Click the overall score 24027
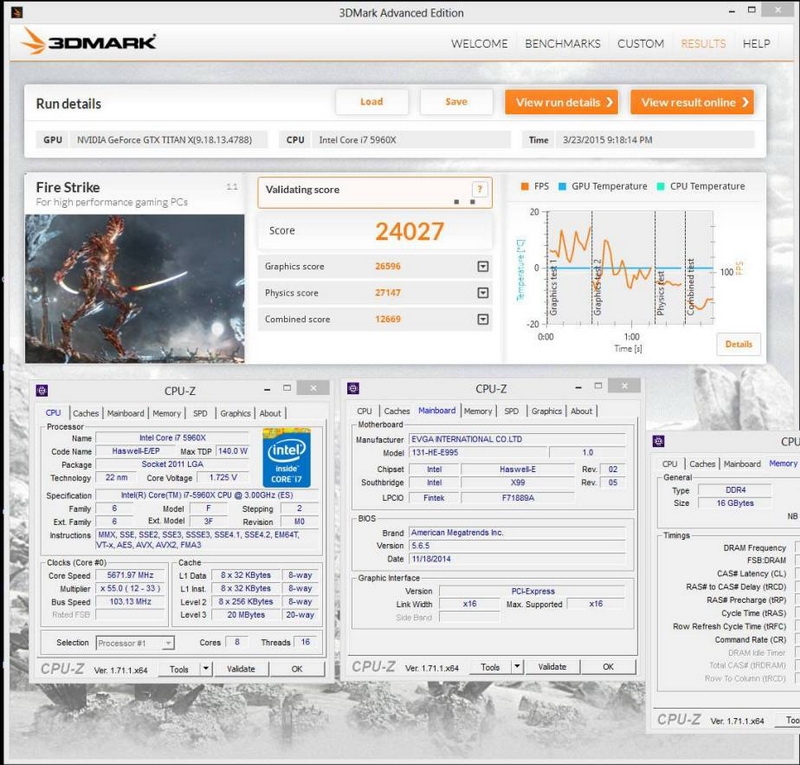Screen dimensions: 800x765 click(410, 232)
